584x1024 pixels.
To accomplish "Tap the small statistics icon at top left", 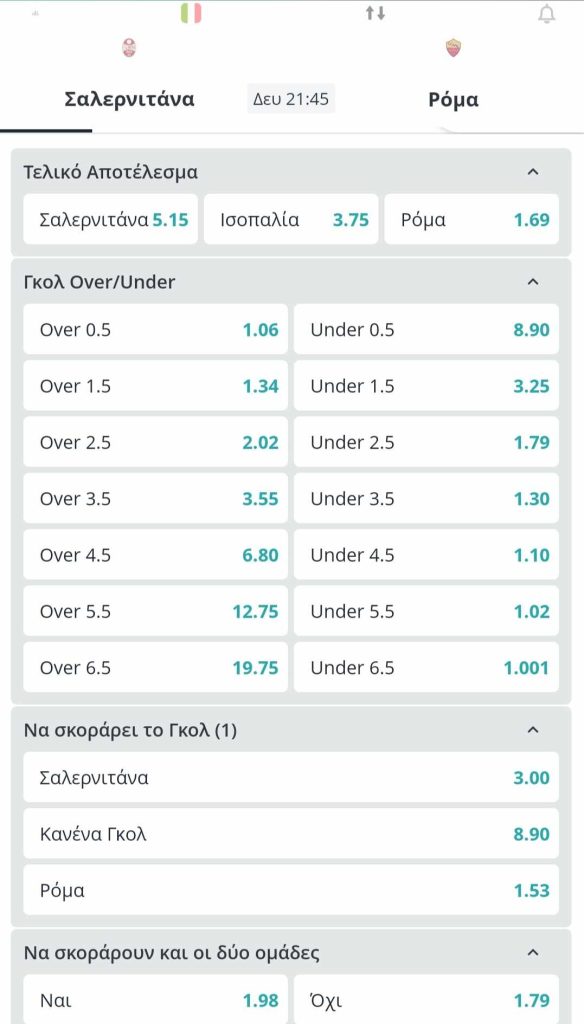I will [36, 13].
